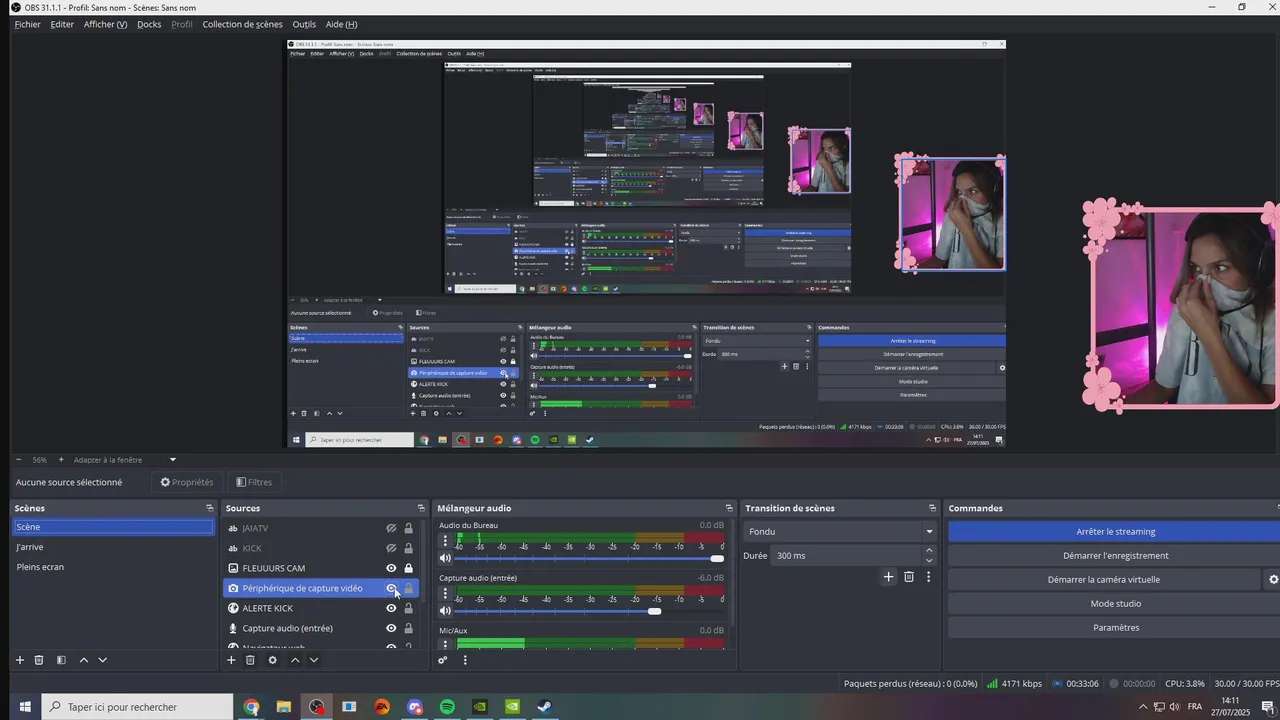Viewport: 1280px width, 720px height.
Task: Move the source up in Sources list
Action: pos(295,660)
